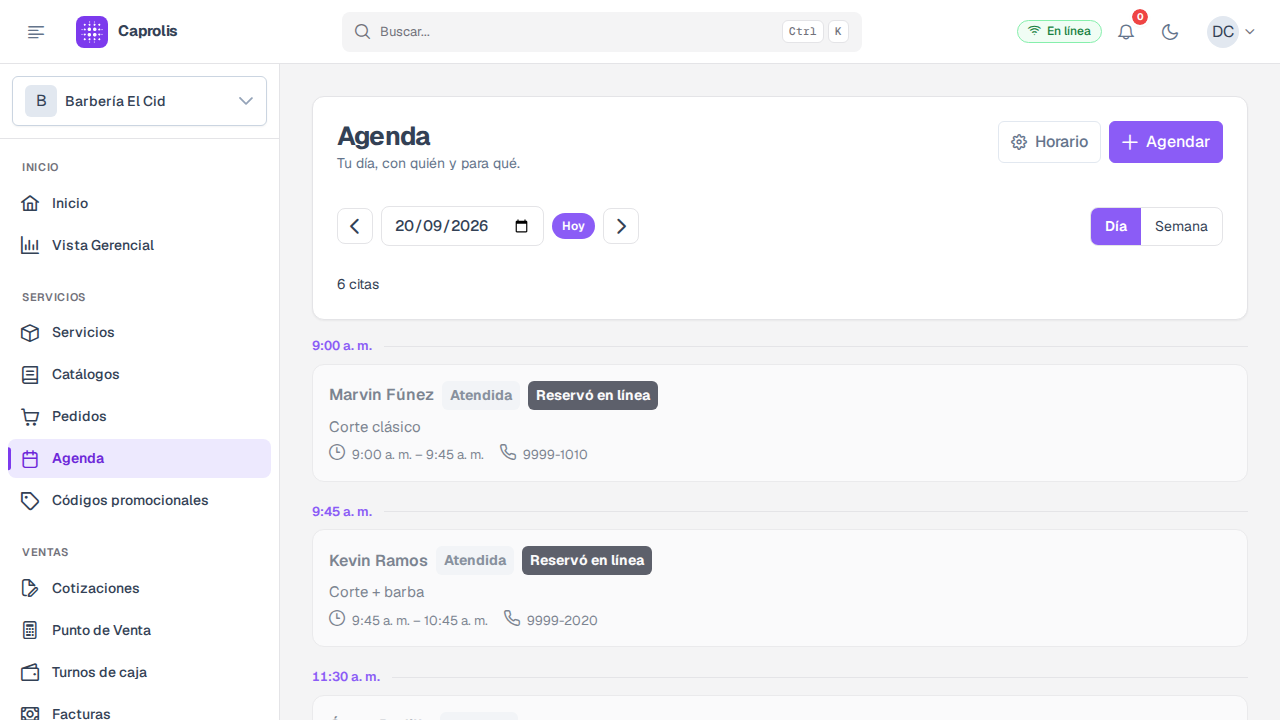Click the search magnifier icon
1280x720 pixels.
[362, 32]
